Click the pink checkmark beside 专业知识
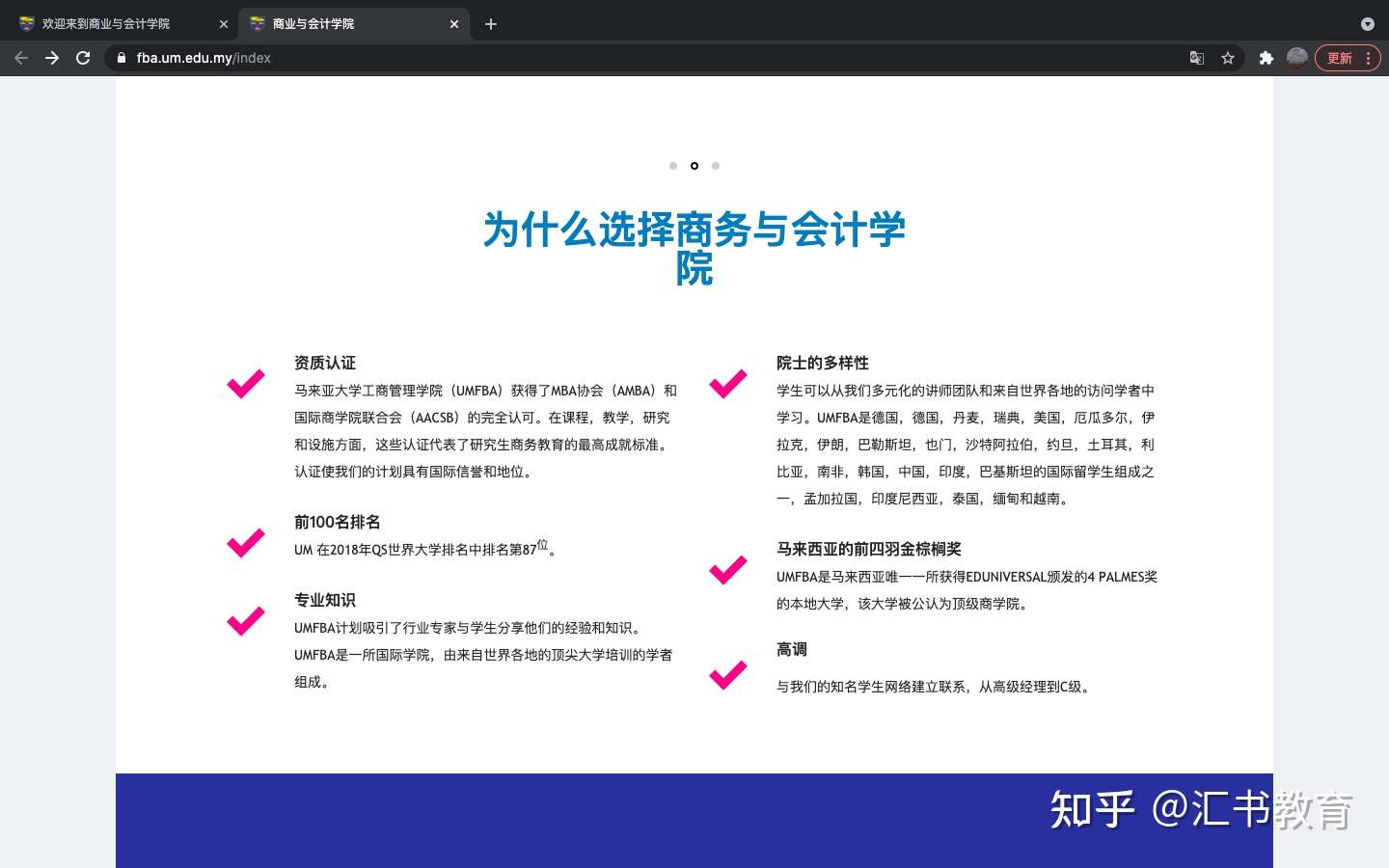The image size is (1389, 868). [246, 621]
